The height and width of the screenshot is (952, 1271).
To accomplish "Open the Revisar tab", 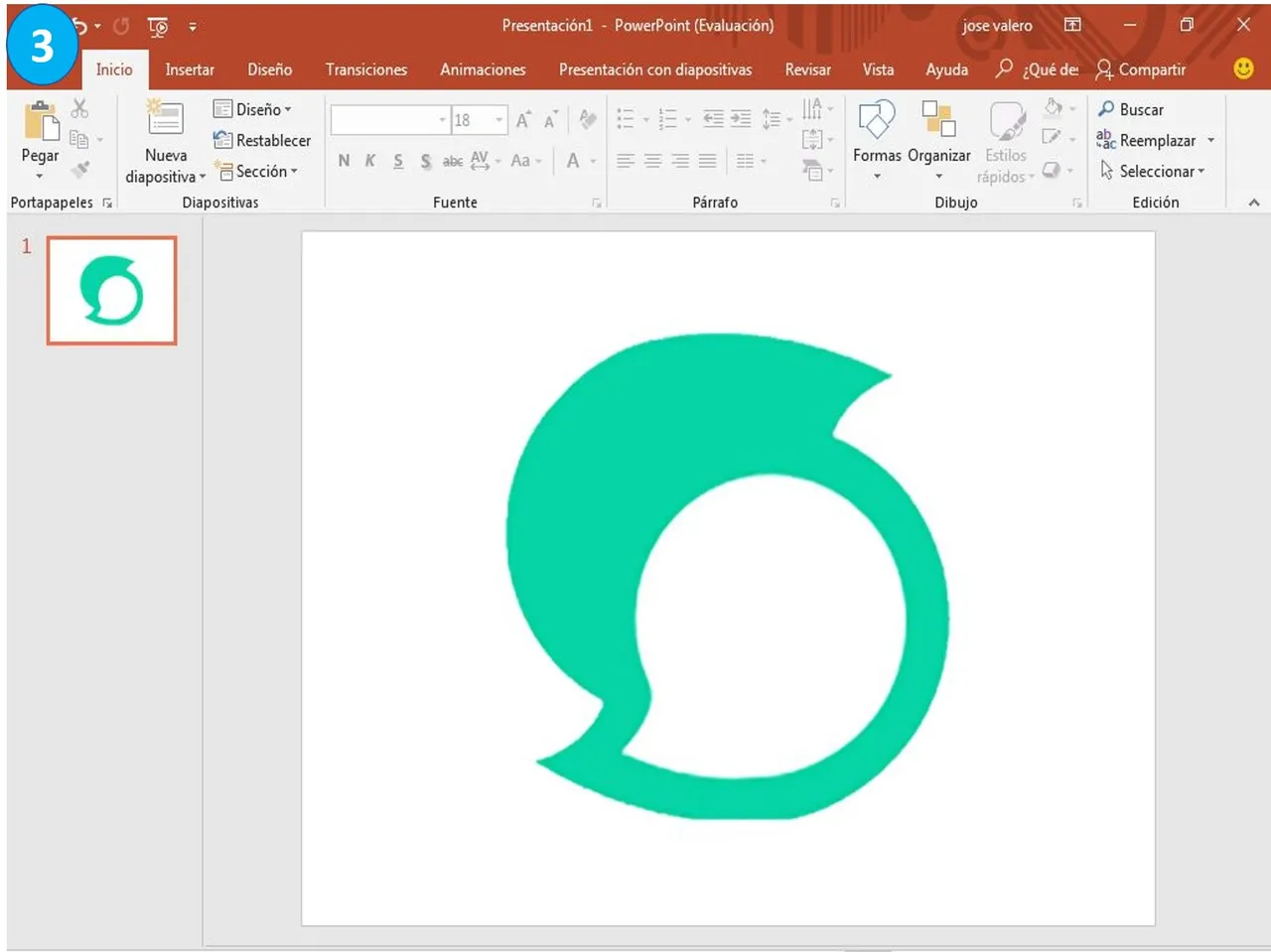I will coord(808,69).
